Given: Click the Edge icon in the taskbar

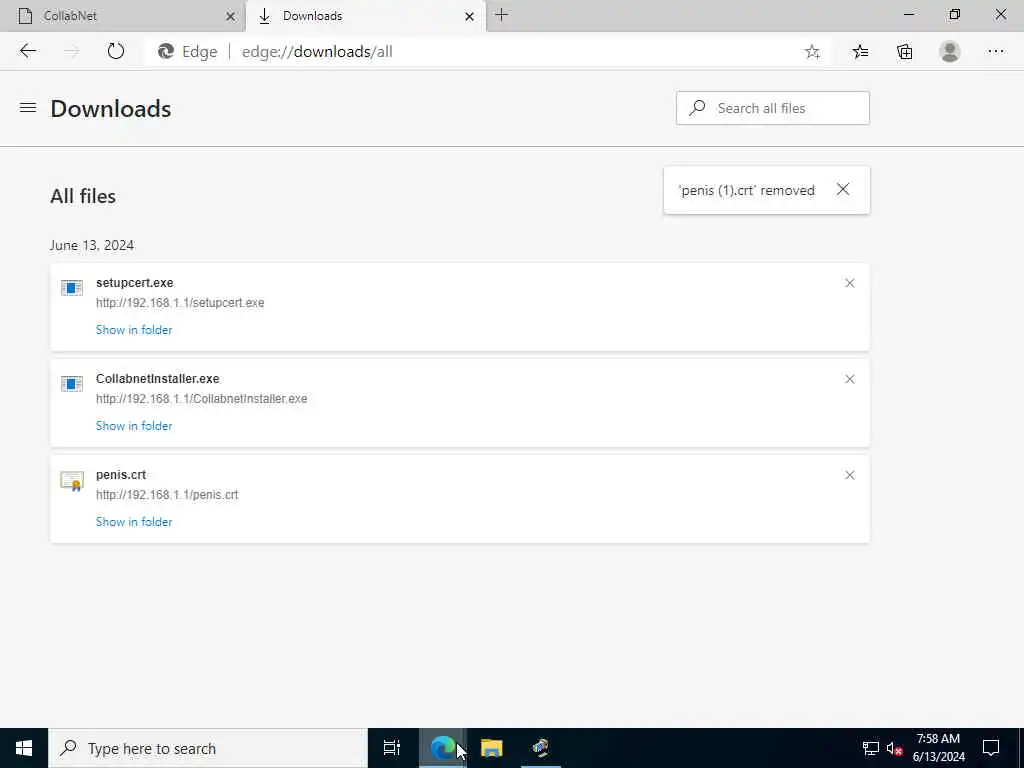Looking at the screenshot, I should click(442, 748).
